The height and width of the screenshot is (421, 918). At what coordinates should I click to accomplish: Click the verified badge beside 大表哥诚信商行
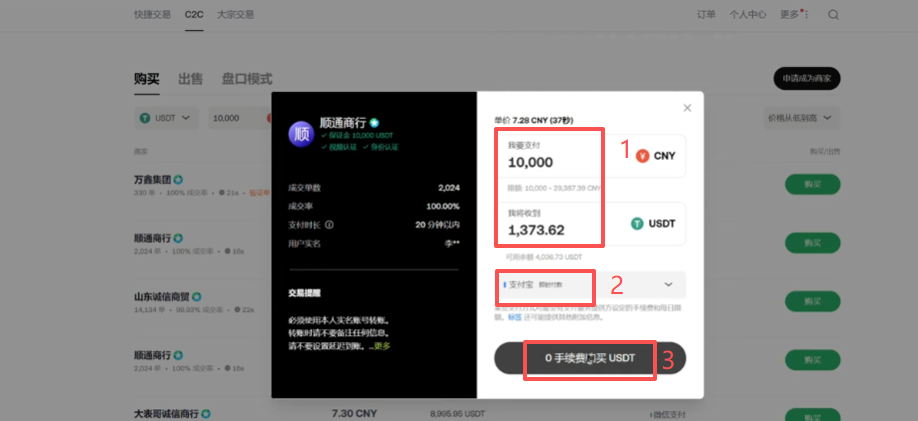click(206, 414)
